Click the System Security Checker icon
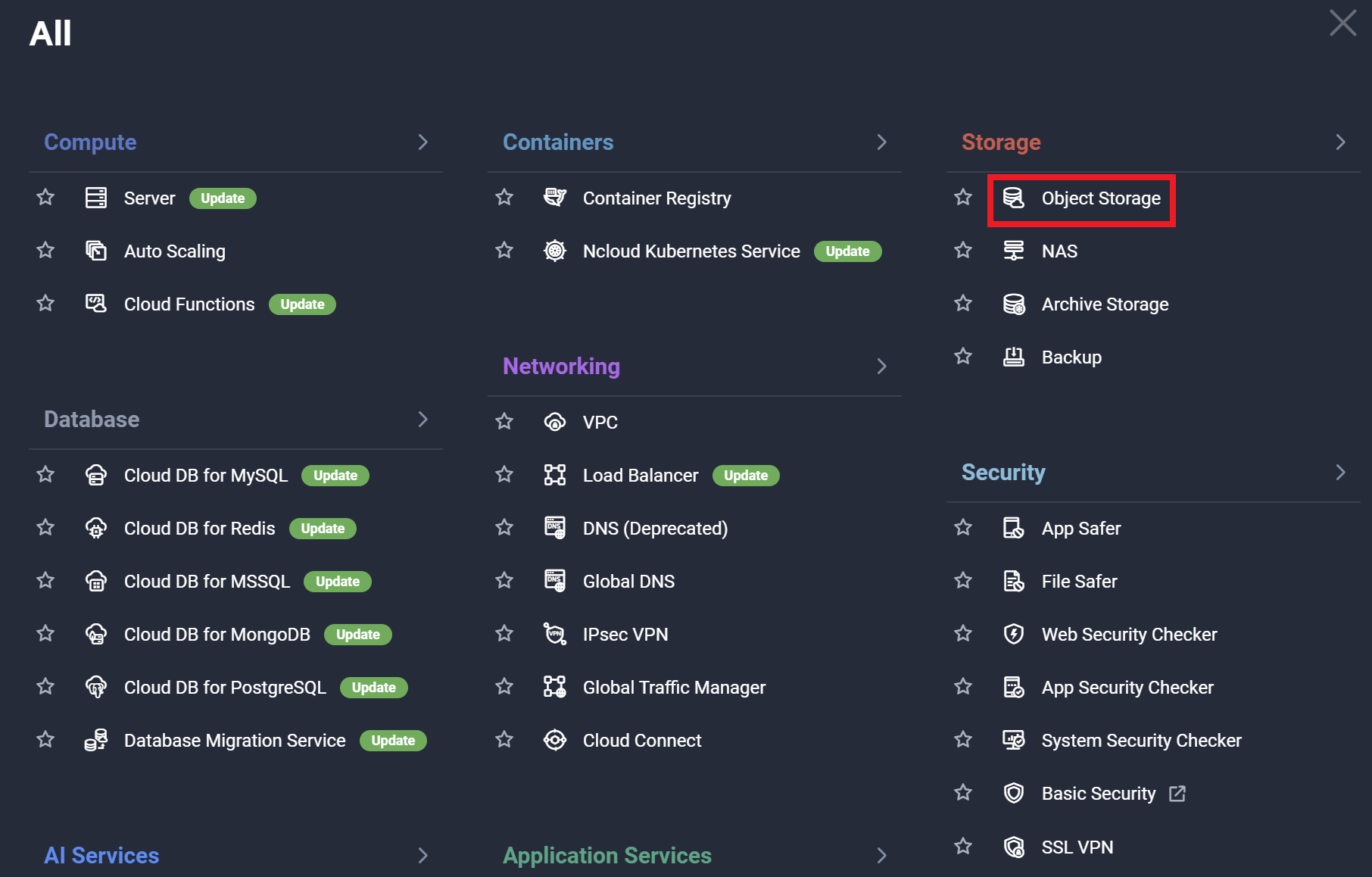 [1014, 740]
